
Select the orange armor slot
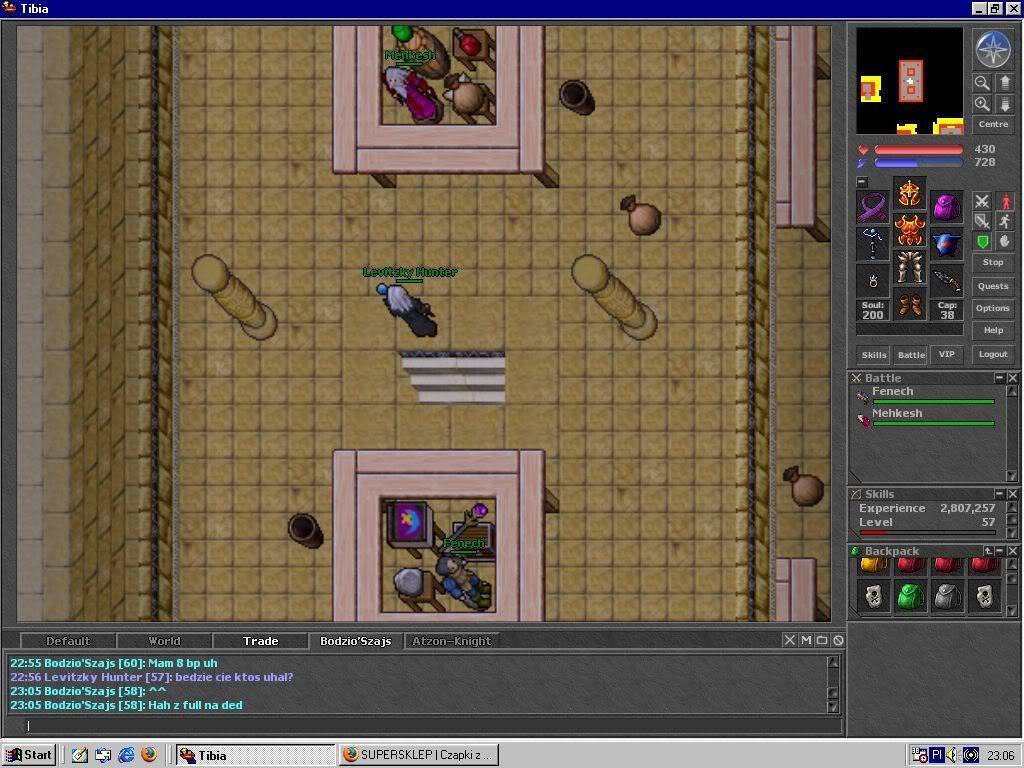pos(910,230)
